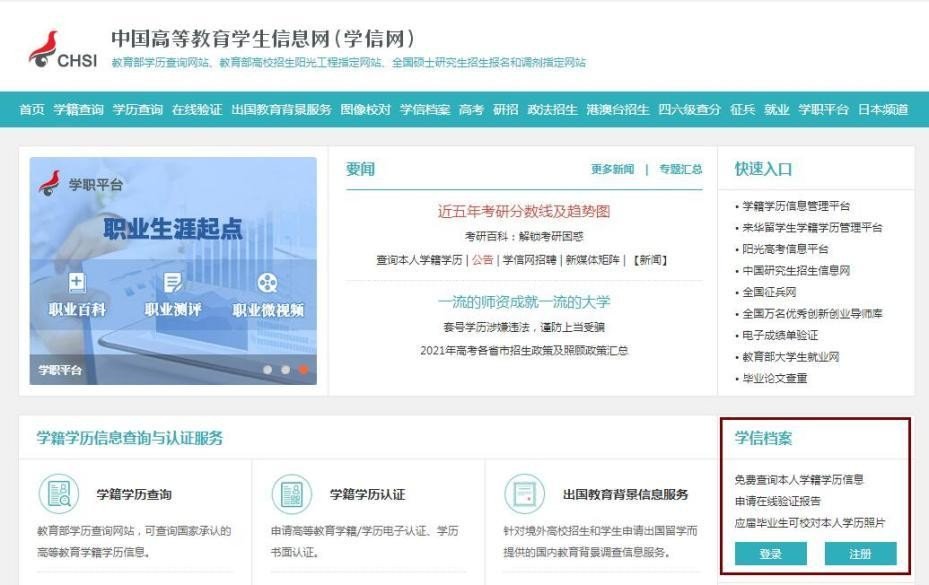Open 更多新闻 link in 要闻 section
Screen dimensions: 929x585
click(612, 170)
